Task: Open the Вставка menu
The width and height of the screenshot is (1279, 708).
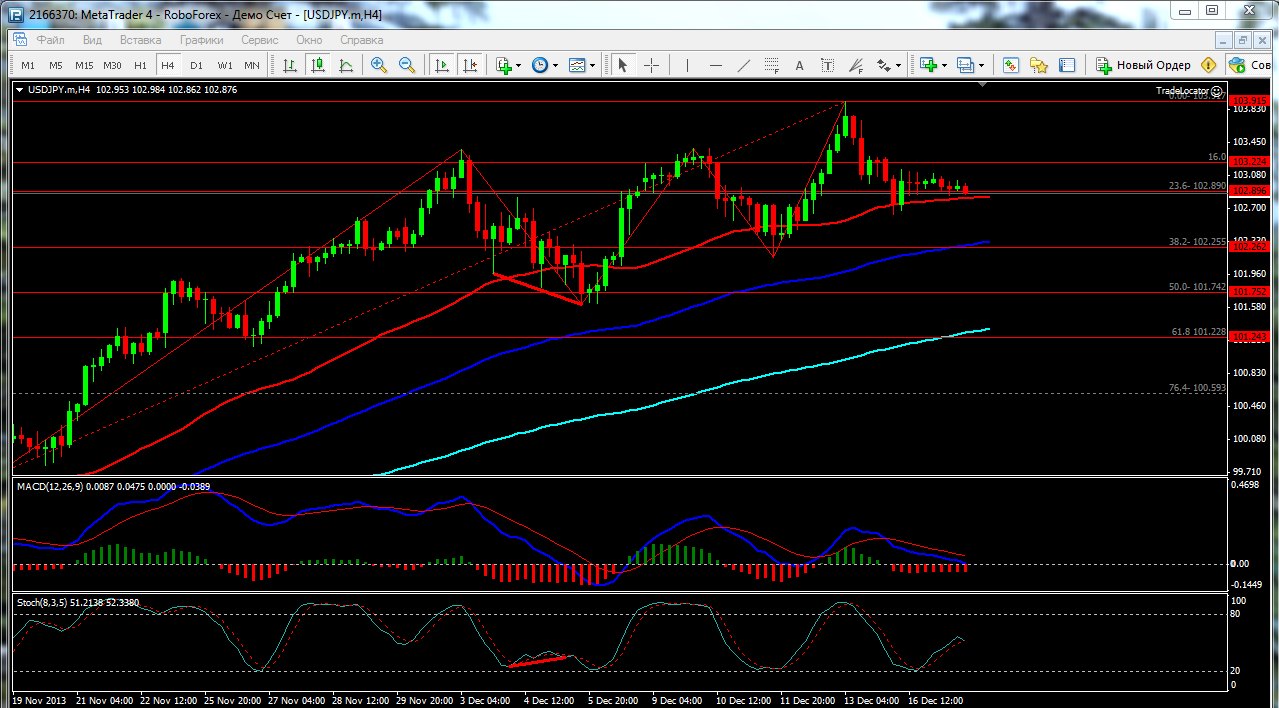Action: [140, 40]
